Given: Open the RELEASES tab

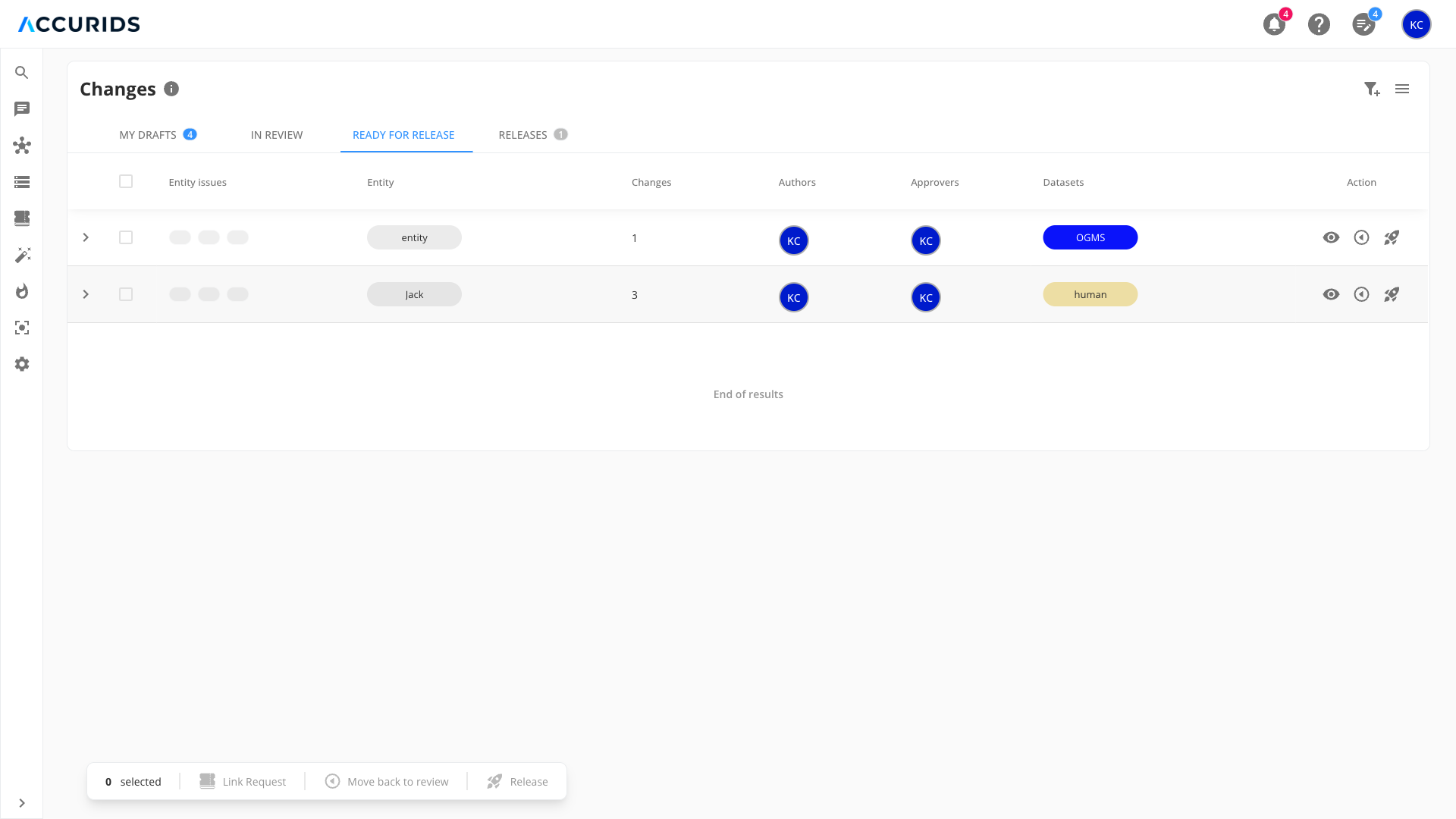Looking at the screenshot, I should pyautogui.click(x=523, y=134).
